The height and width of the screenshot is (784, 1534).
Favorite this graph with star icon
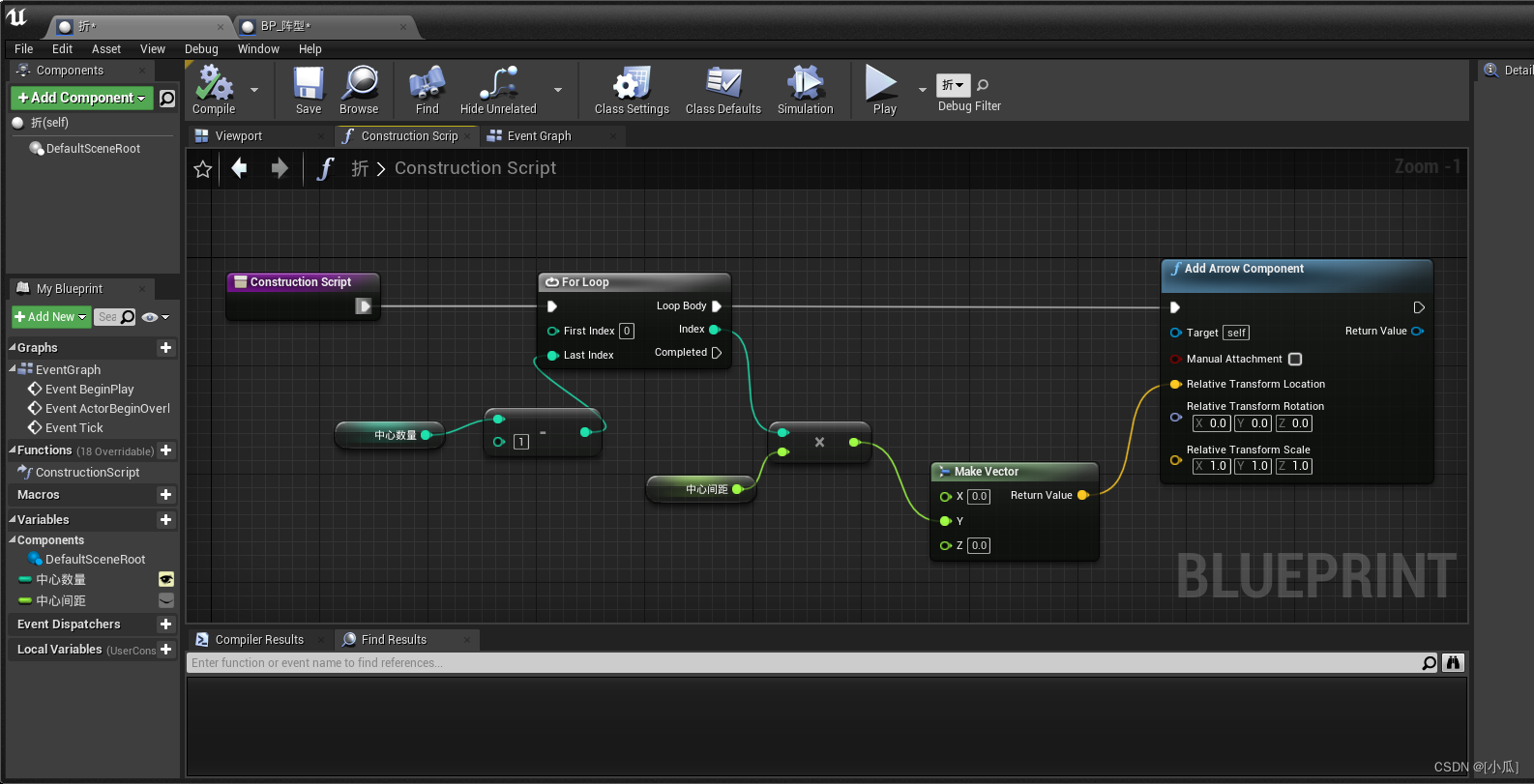203,169
